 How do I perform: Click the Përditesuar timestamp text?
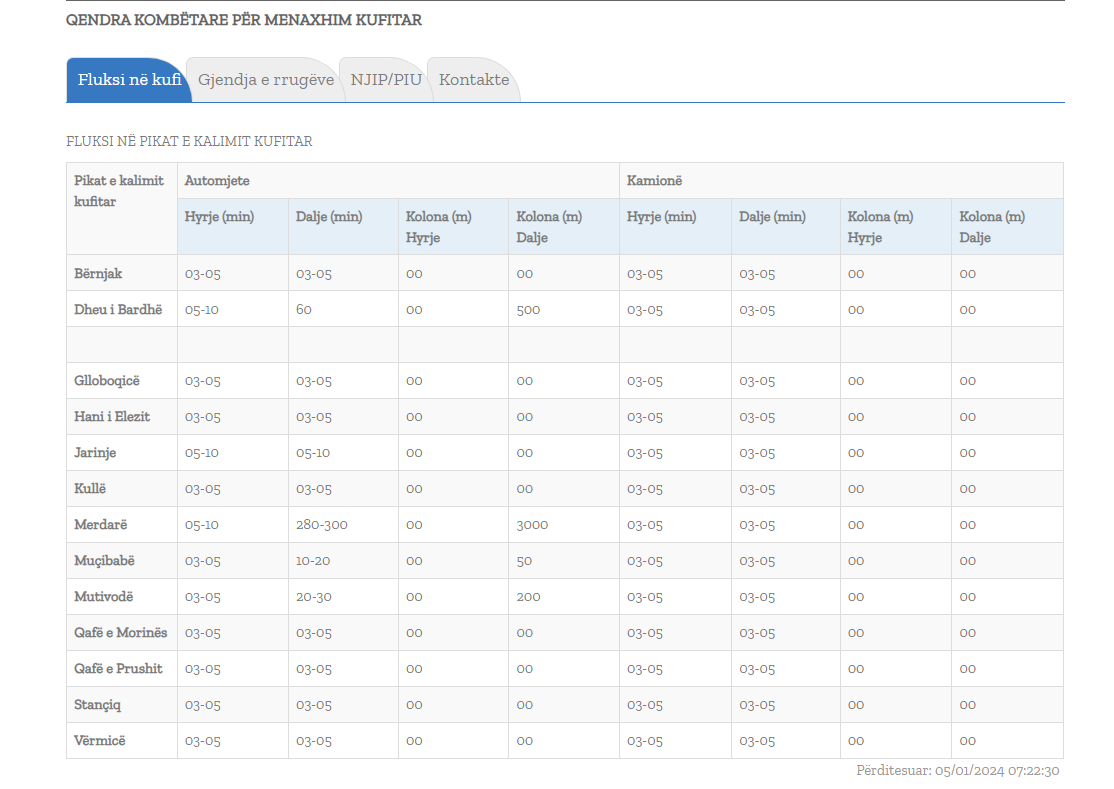pos(957,771)
